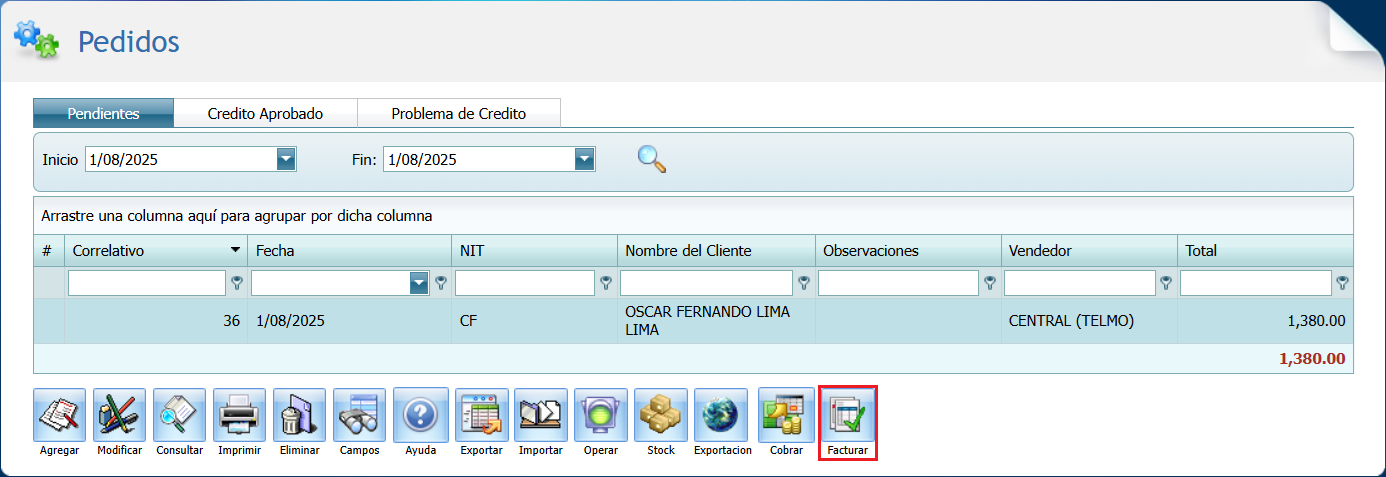Click the Importar icon

coord(540,415)
